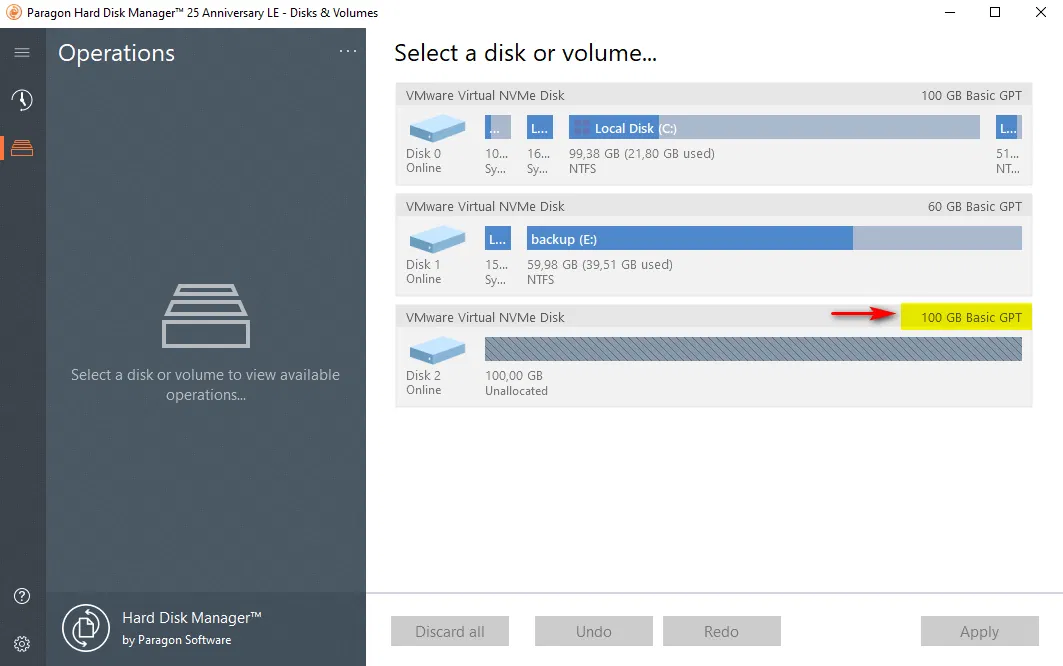
Task: Open the settings gear icon
Action: click(22, 644)
